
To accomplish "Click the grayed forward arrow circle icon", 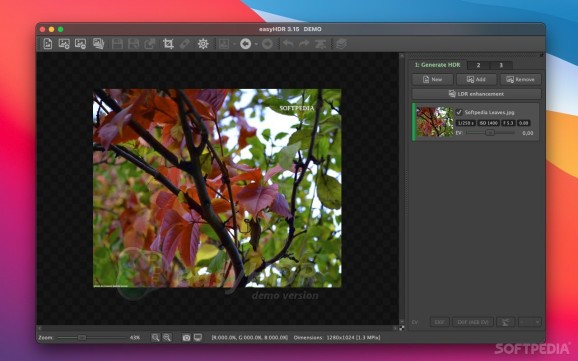I will pyautogui.click(x=267, y=44).
